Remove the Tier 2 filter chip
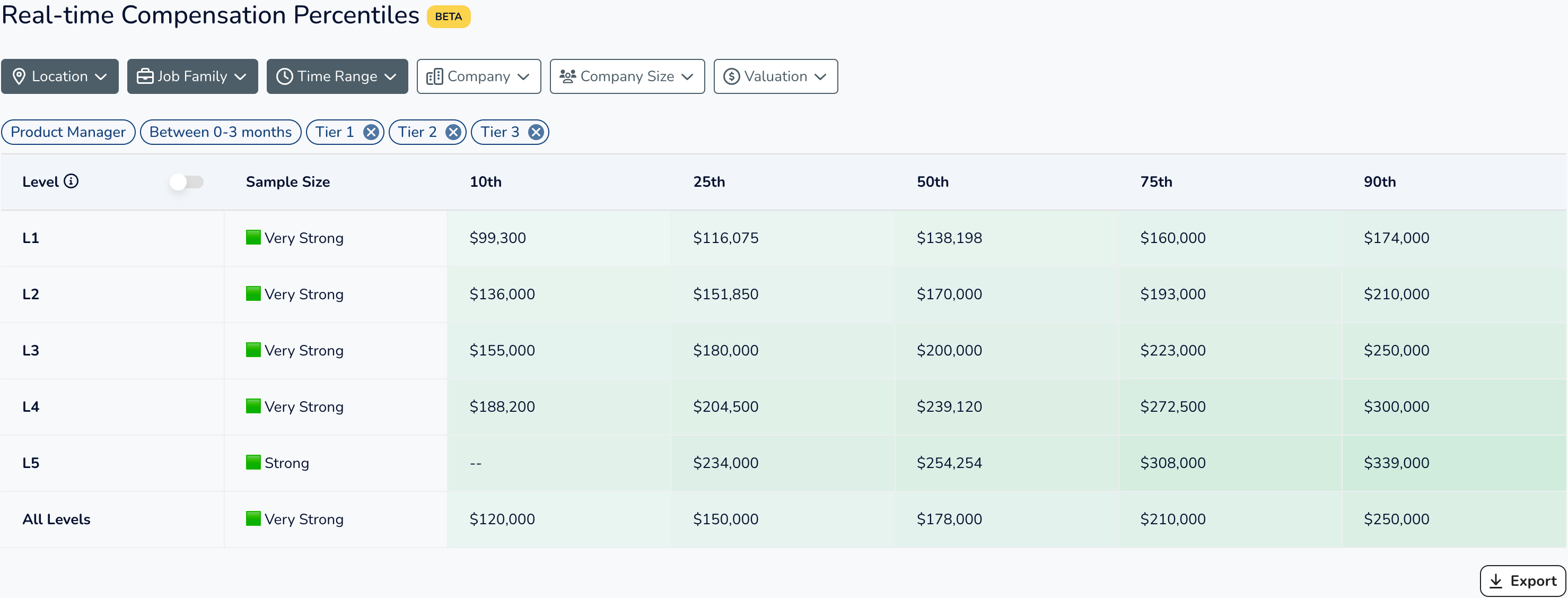 (x=453, y=132)
